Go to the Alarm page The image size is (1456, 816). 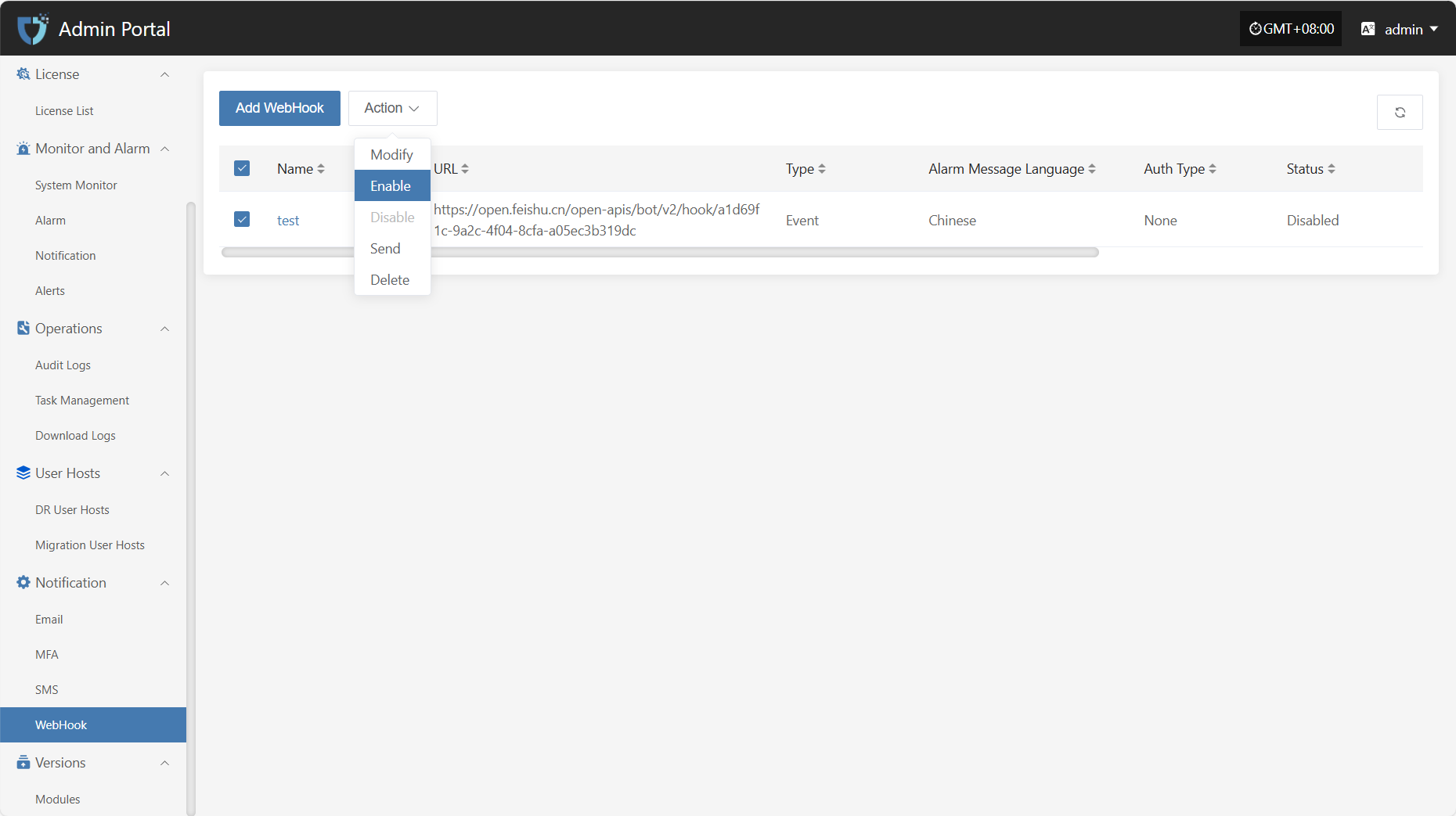pos(50,221)
